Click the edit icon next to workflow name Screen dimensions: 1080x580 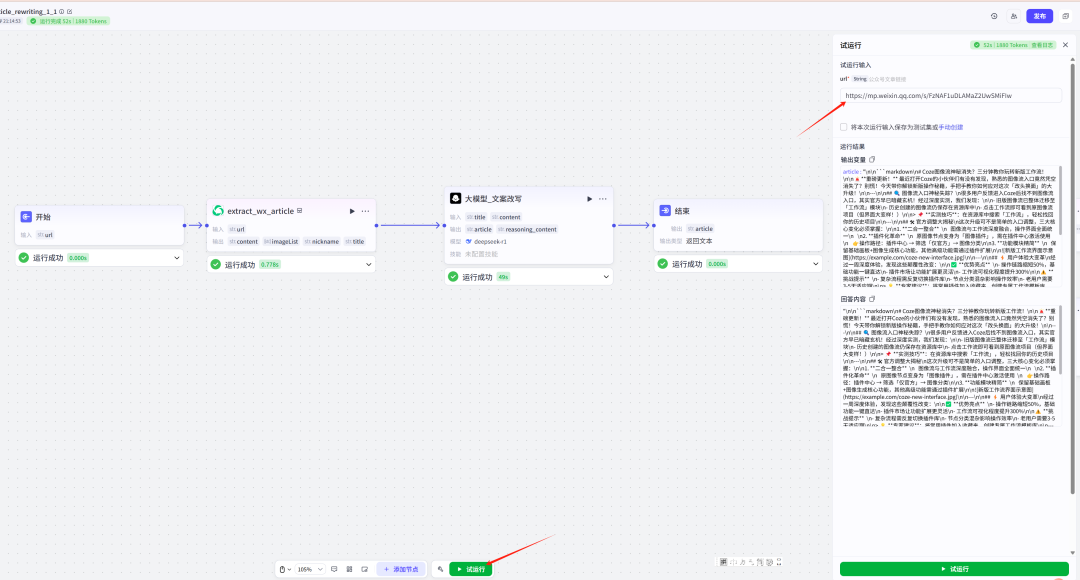click(x=70, y=12)
